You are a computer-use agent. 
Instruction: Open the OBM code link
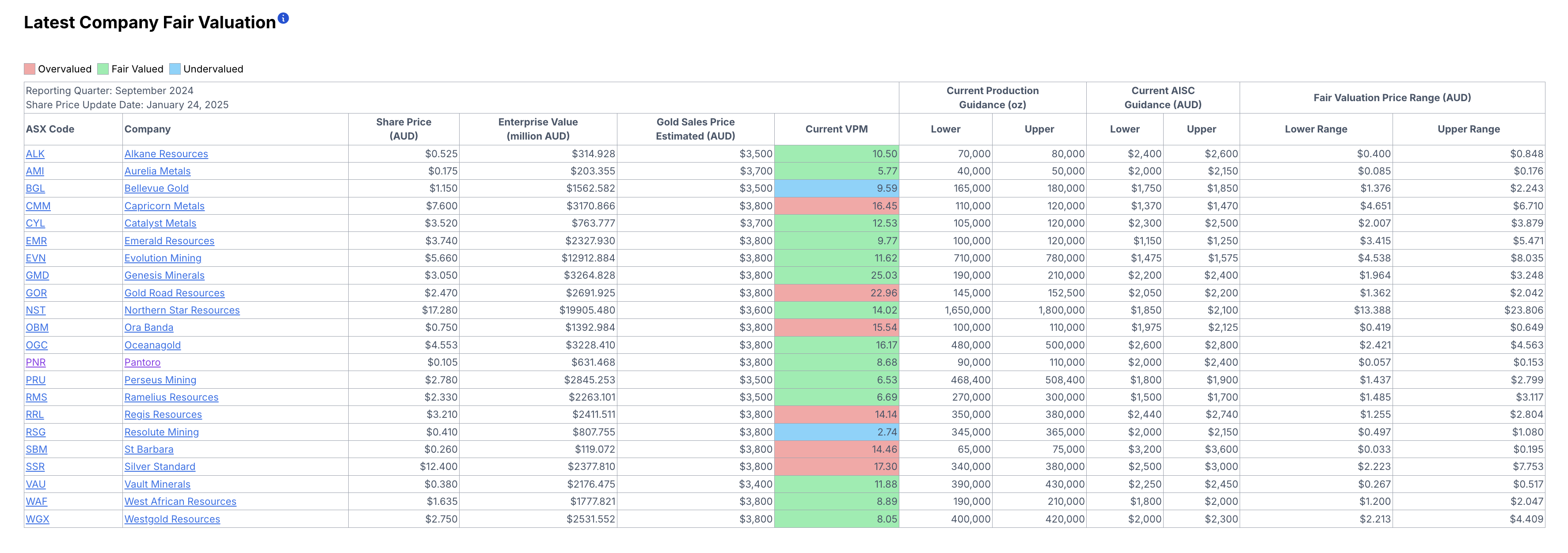37,327
